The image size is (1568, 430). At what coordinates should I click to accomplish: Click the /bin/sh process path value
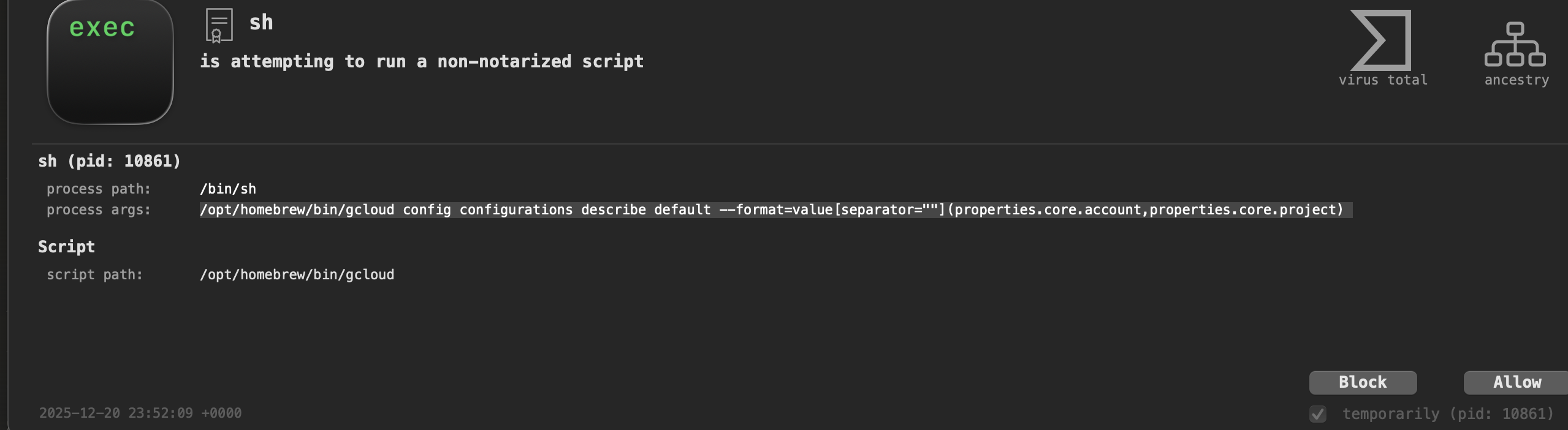click(x=228, y=189)
